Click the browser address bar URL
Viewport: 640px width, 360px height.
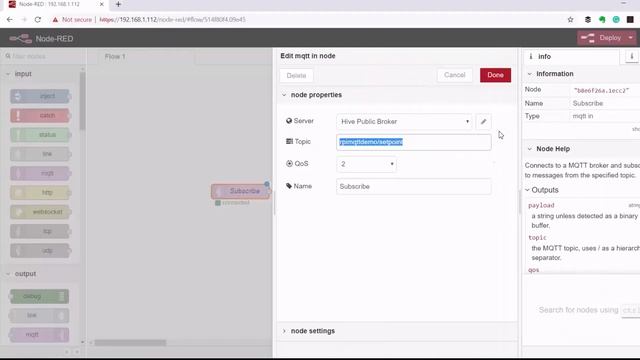coord(173,19)
